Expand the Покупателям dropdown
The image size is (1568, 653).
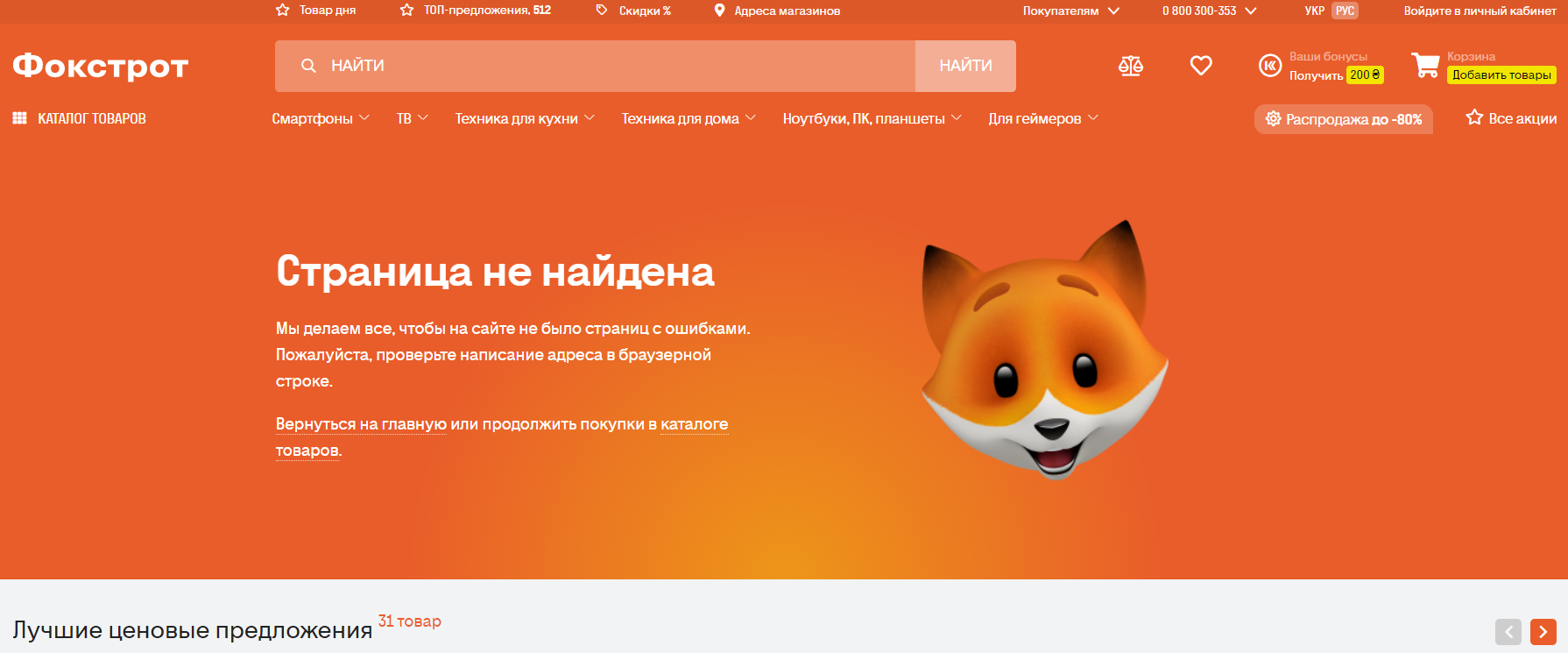tap(1070, 11)
